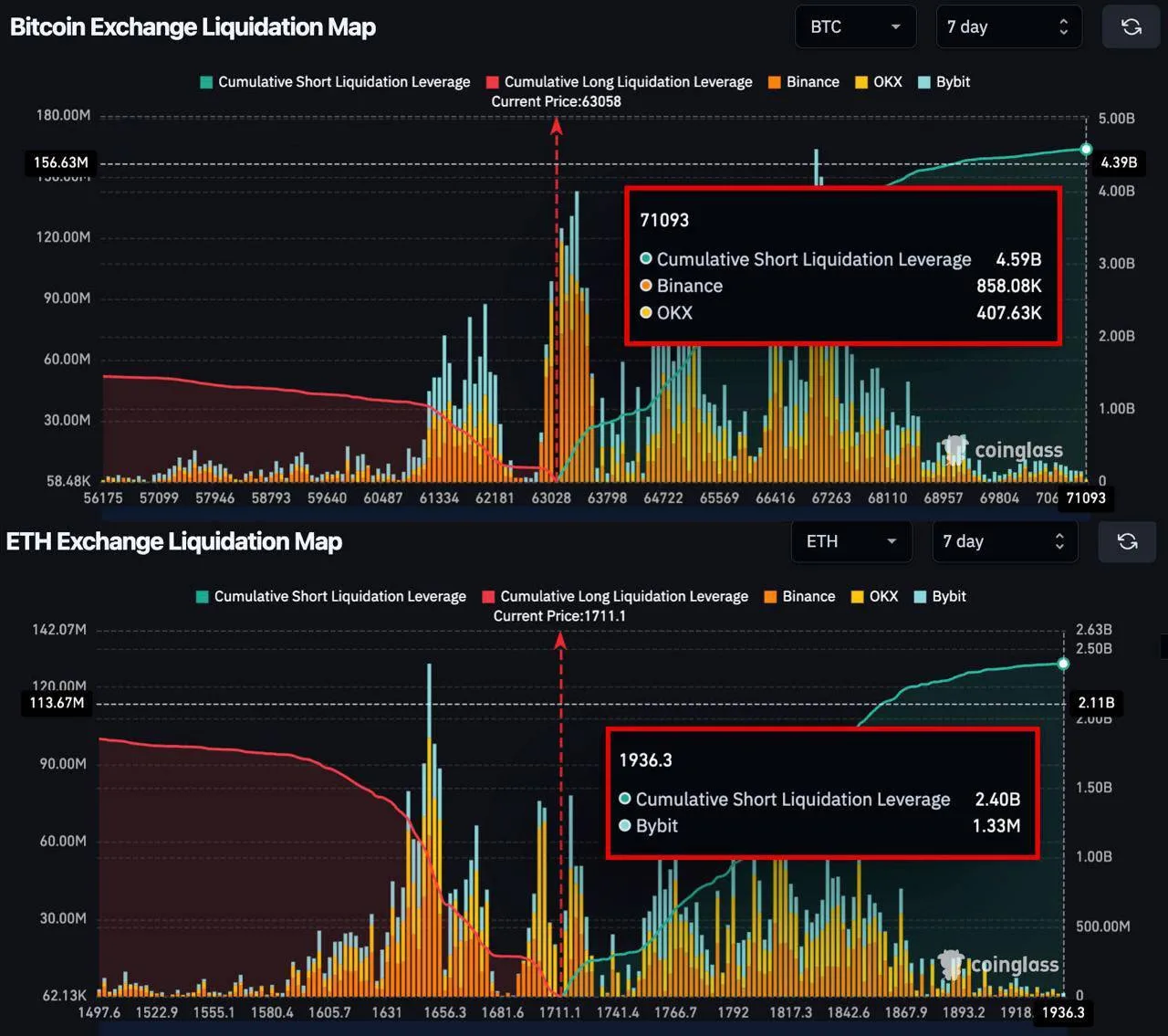This screenshot has width=1168, height=1036.
Task: Toggle Binance series in Bitcoin legend
Action: tap(804, 82)
